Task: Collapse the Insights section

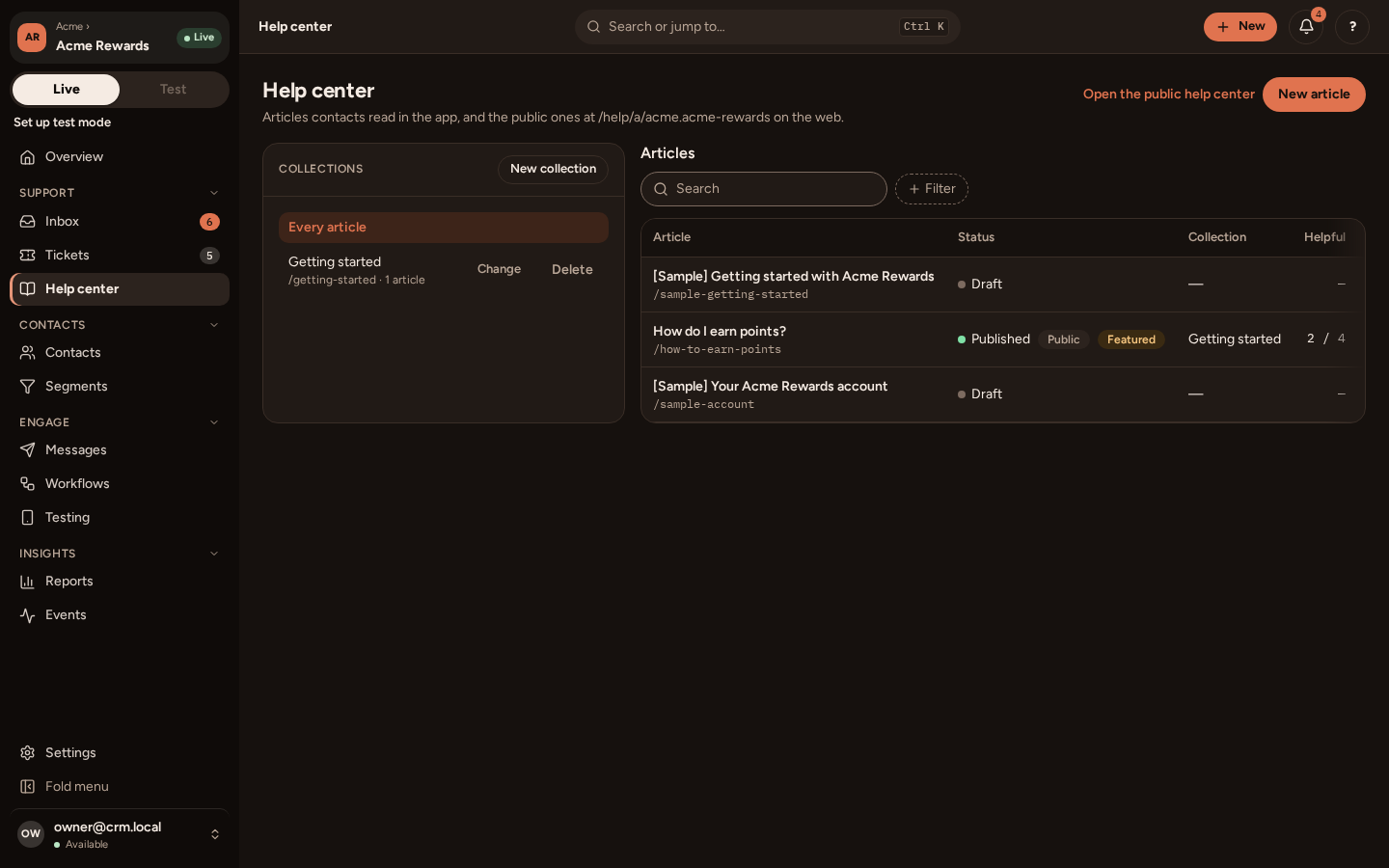Action: coord(214,554)
